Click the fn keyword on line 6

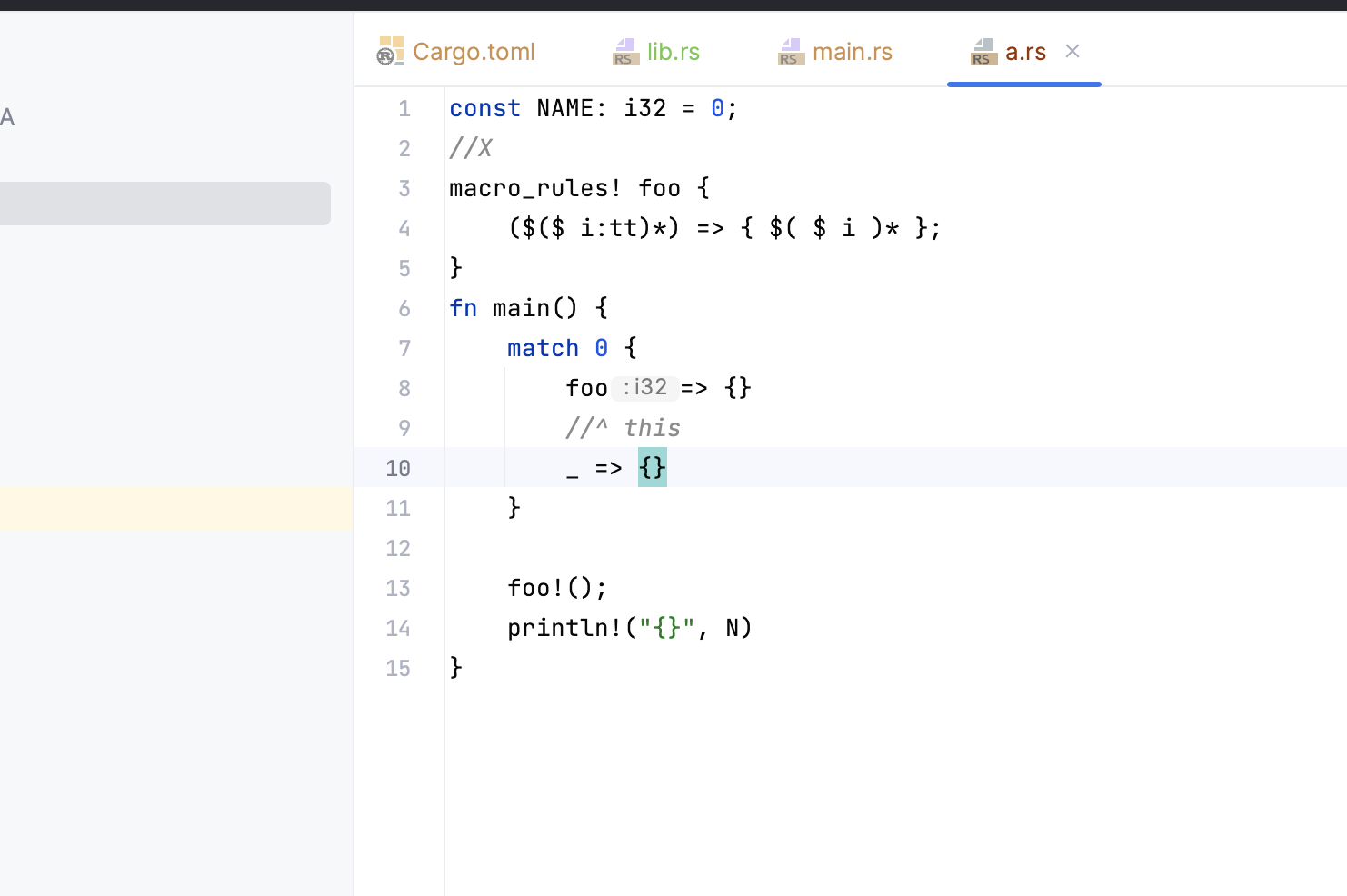(463, 308)
